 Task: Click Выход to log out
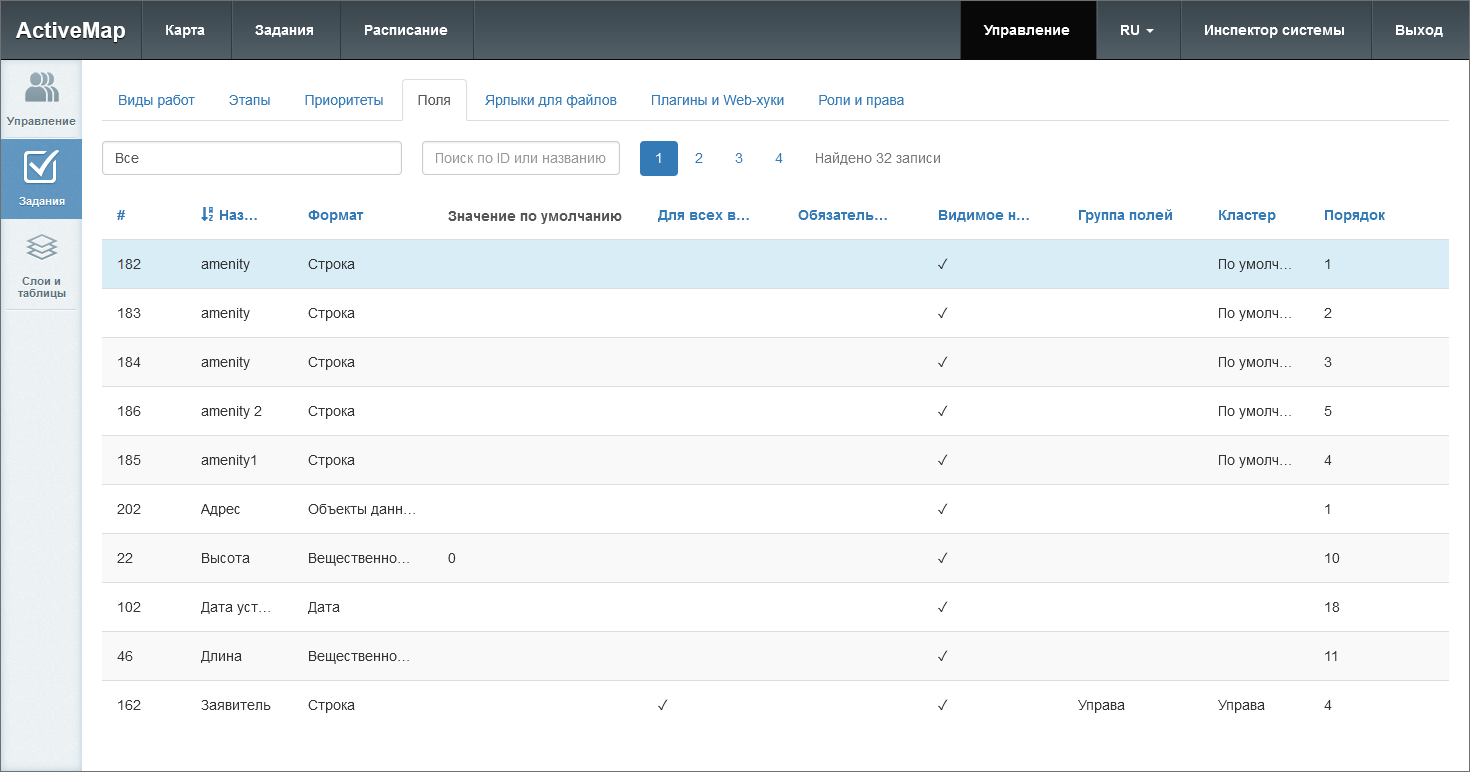click(x=1418, y=30)
